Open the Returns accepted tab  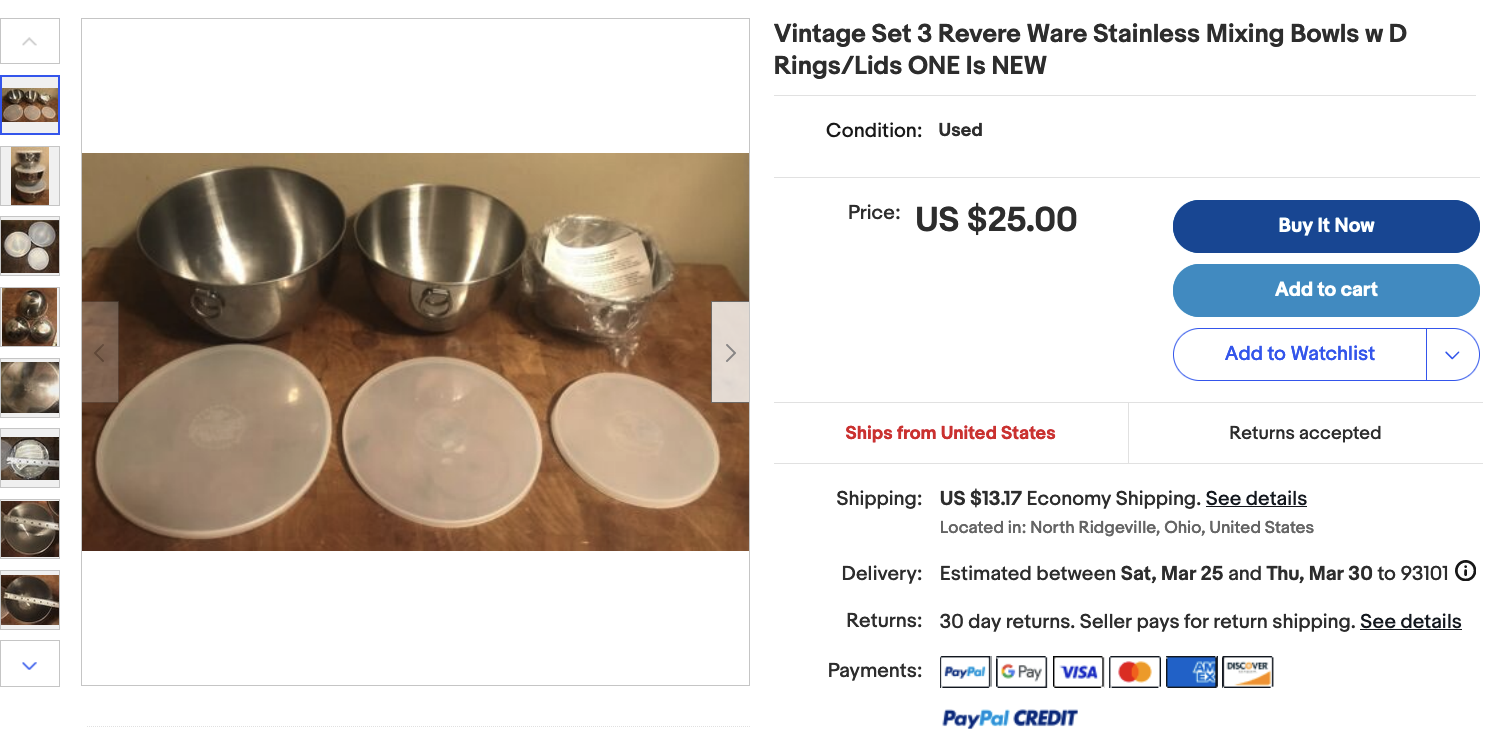pyautogui.click(x=1304, y=432)
